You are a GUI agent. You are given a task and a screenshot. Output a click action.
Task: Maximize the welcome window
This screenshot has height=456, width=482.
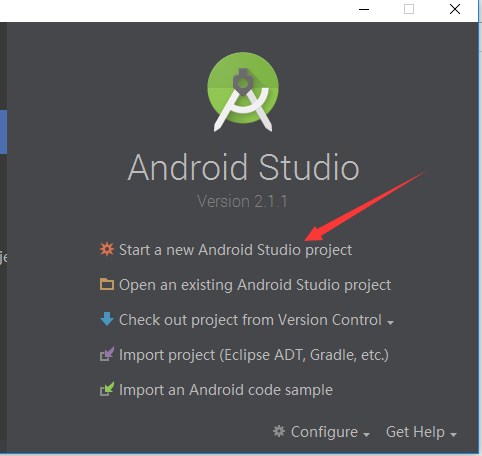tap(409, 9)
